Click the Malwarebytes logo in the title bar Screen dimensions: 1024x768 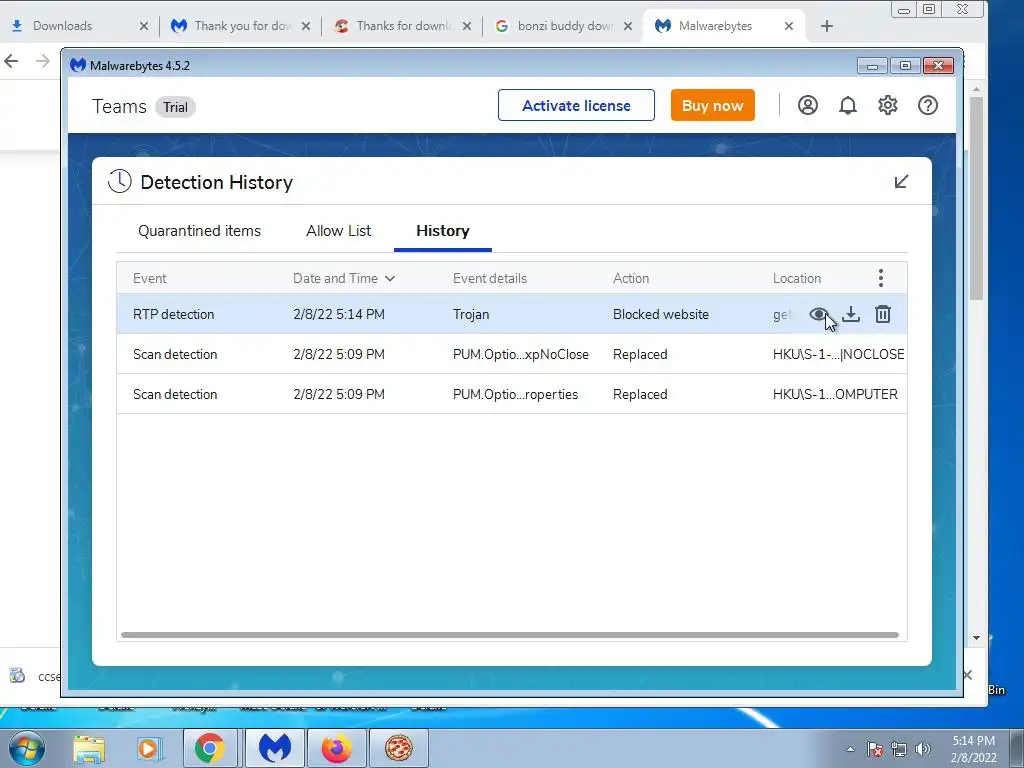point(78,65)
